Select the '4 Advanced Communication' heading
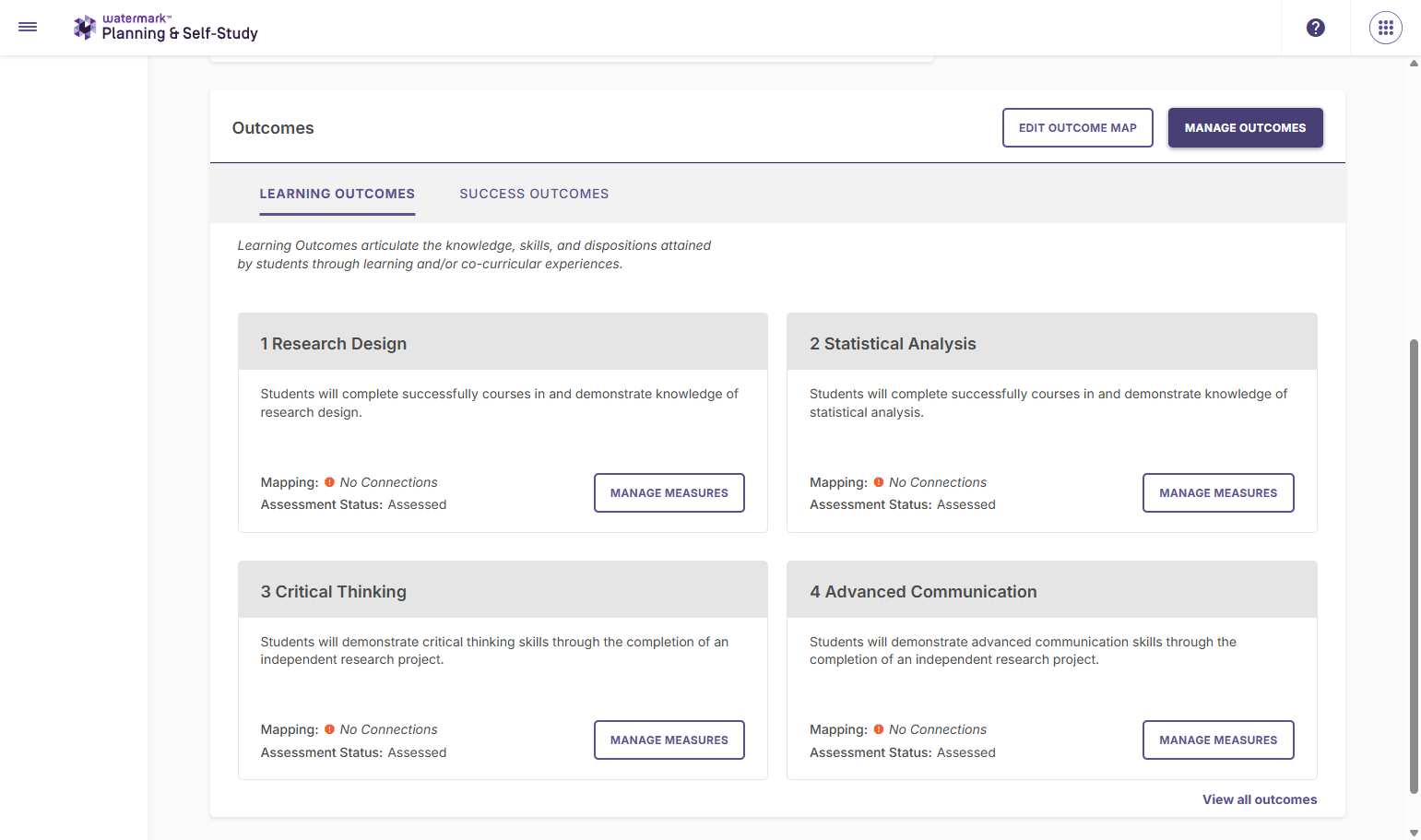 (x=923, y=592)
